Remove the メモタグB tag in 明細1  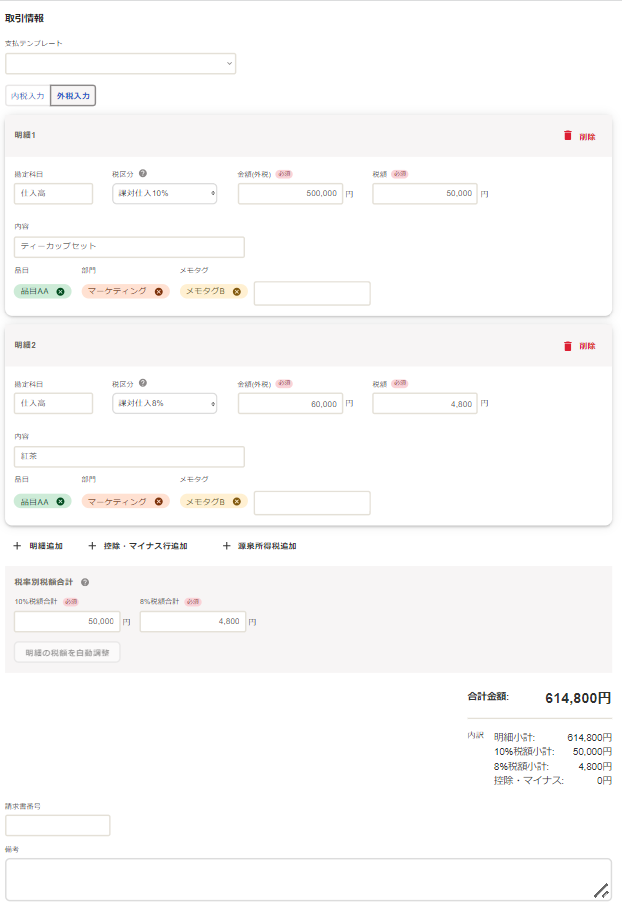point(236,292)
